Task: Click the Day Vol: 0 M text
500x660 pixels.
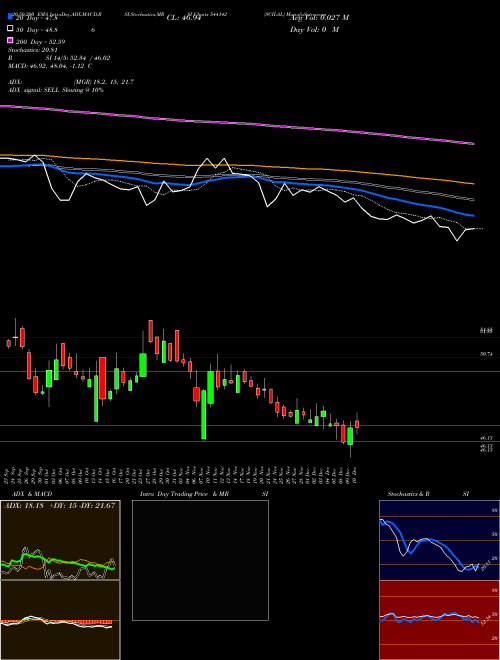Action: 314,29
